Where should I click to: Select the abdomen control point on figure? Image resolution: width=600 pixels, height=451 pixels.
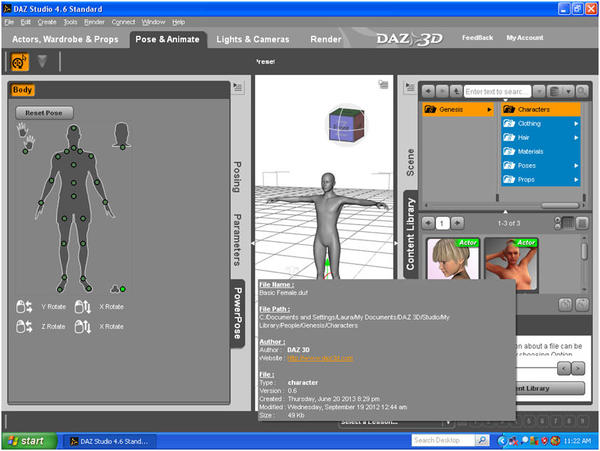73,183
